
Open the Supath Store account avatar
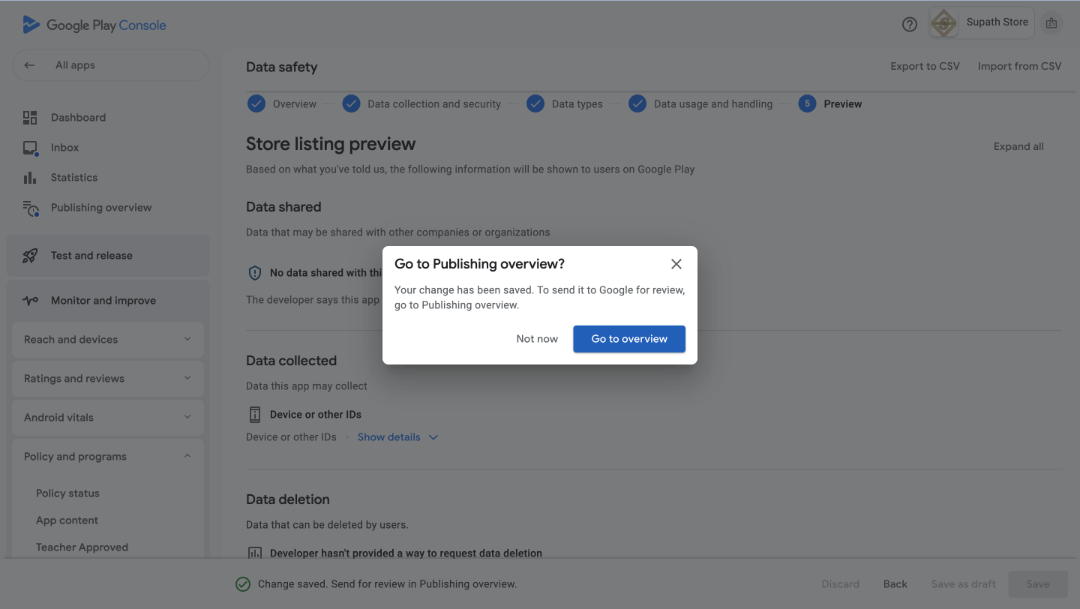(x=943, y=23)
